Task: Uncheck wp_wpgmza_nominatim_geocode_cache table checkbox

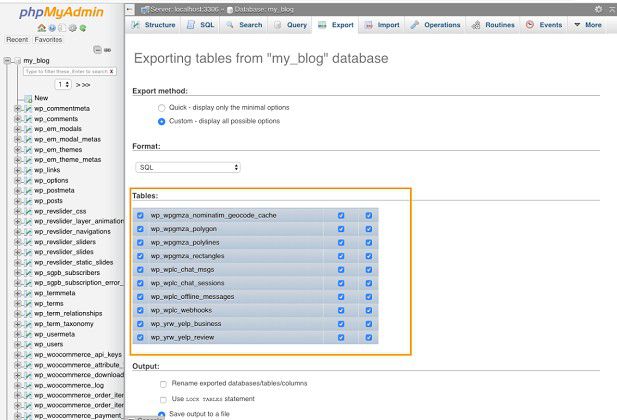Action: pos(140,216)
